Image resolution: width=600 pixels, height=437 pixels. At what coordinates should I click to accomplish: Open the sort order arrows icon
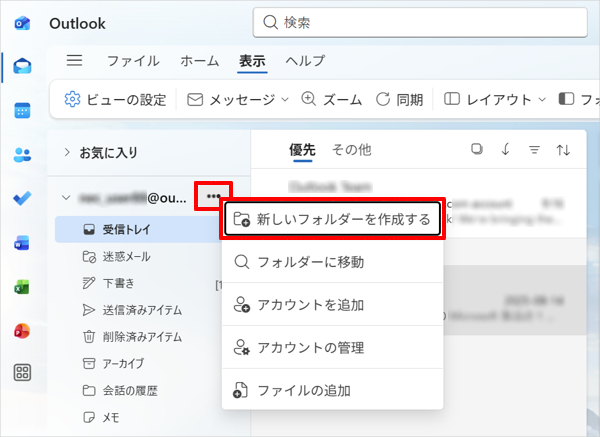pyautogui.click(x=563, y=150)
